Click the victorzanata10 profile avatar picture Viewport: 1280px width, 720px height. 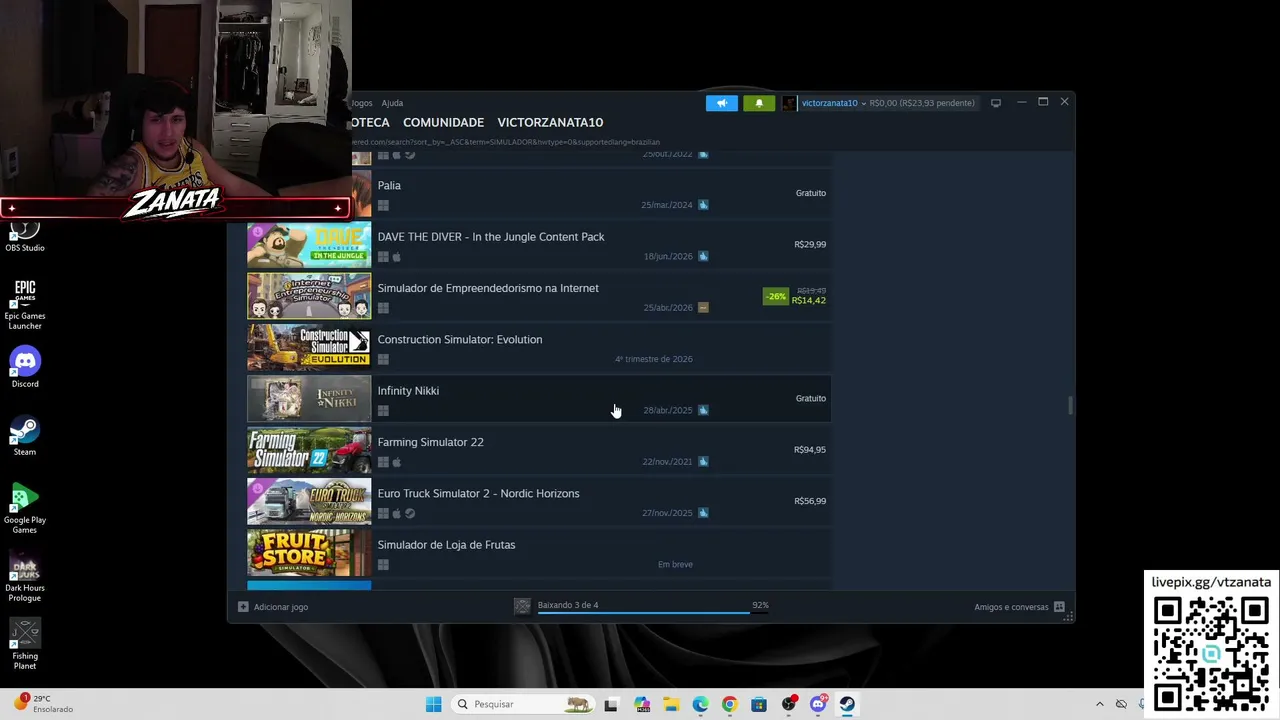tap(789, 103)
